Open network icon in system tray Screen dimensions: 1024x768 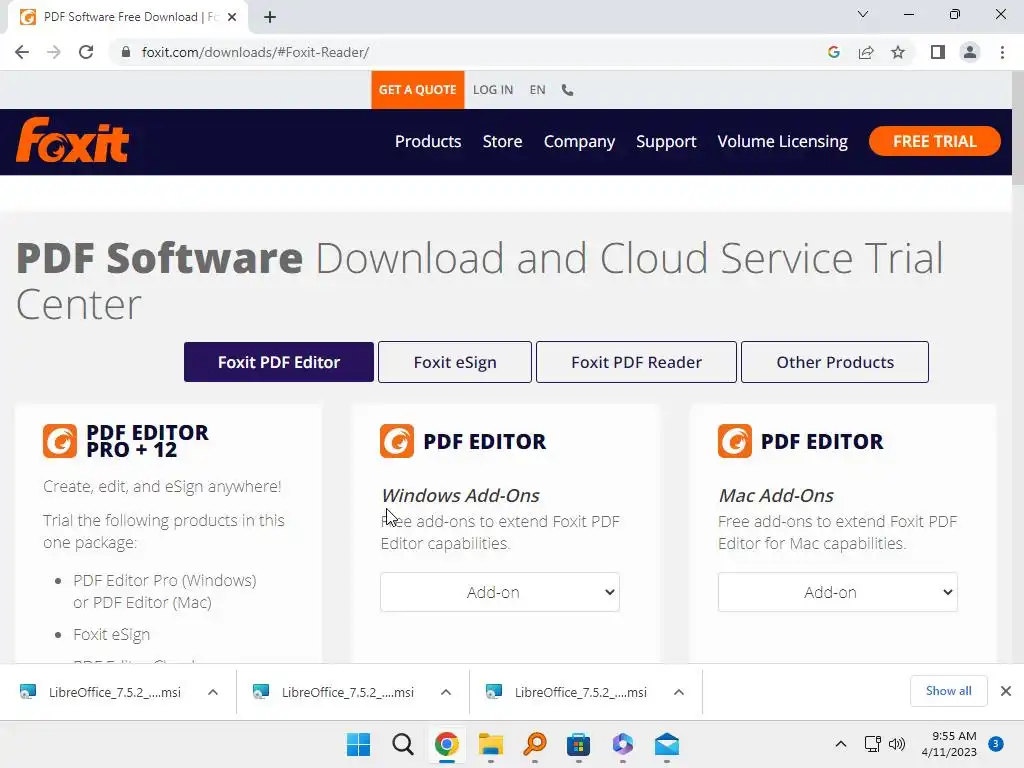(x=872, y=744)
